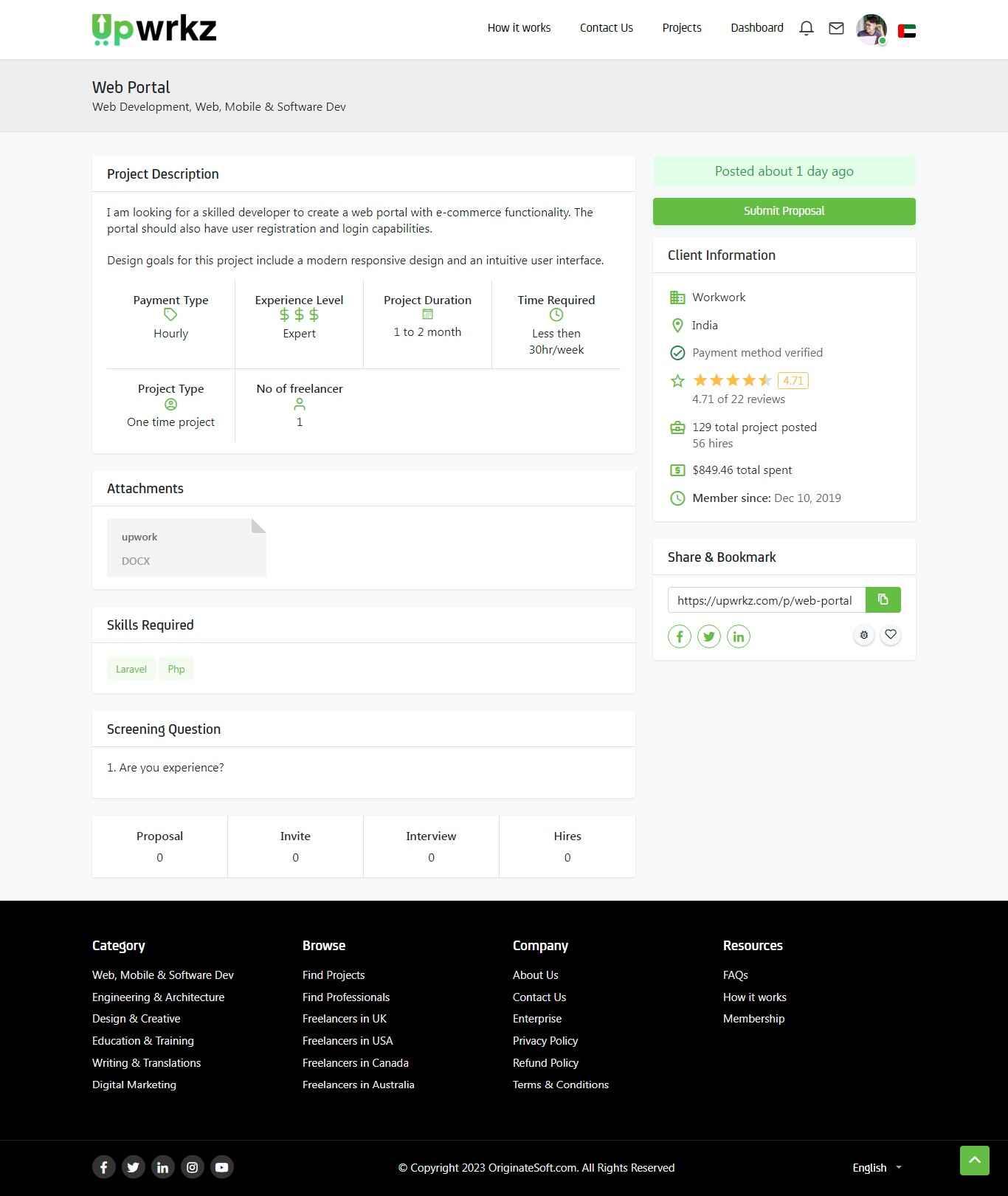Share project on LinkedIn from sidebar
Image resolution: width=1008 pixels, height=1196 pixels.
point(738,636)
